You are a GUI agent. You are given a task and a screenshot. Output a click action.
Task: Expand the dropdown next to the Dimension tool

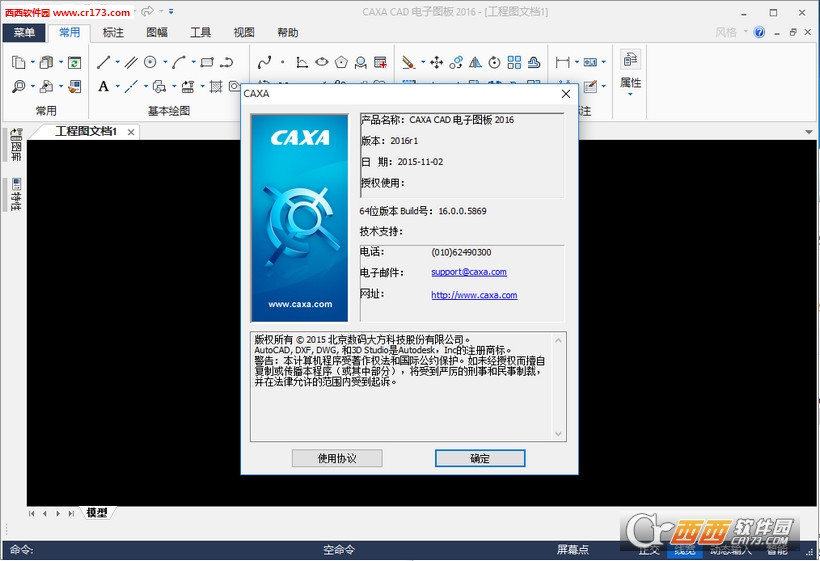(577, 62)
